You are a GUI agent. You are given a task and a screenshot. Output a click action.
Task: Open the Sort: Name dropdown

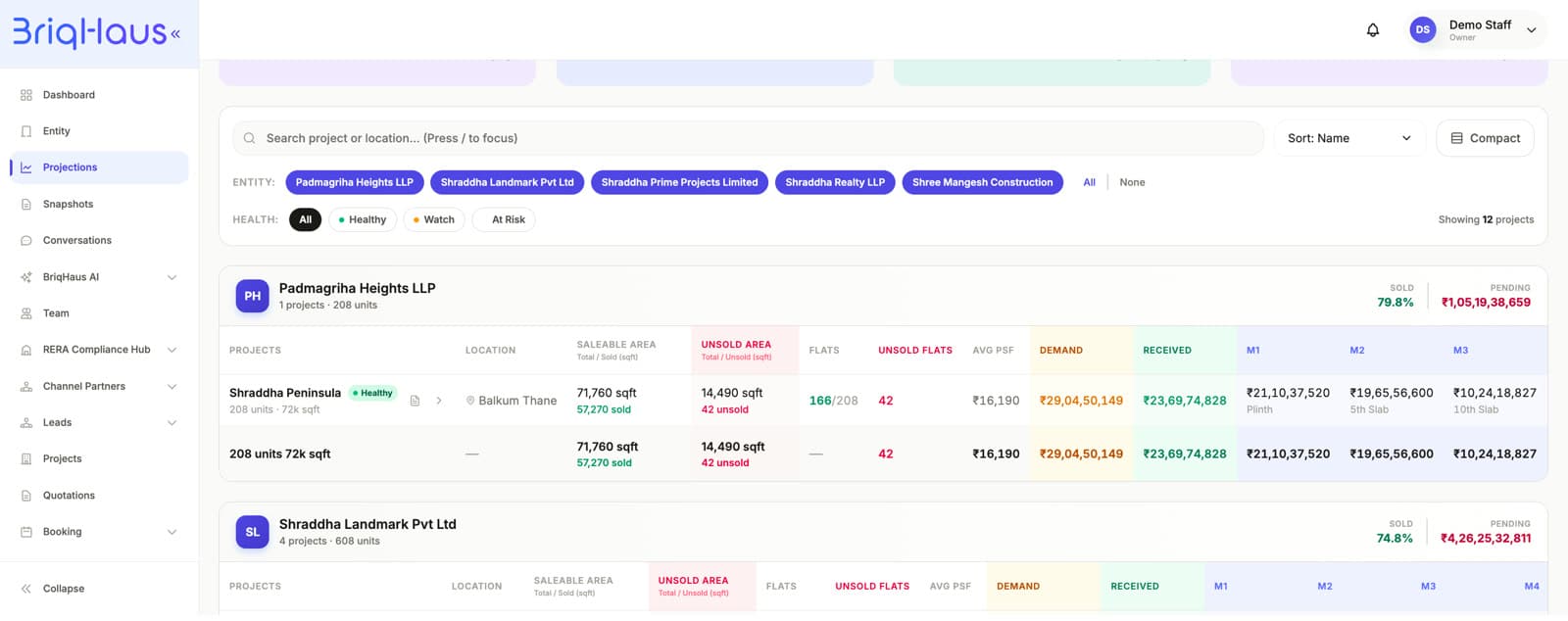[1349, 138]
